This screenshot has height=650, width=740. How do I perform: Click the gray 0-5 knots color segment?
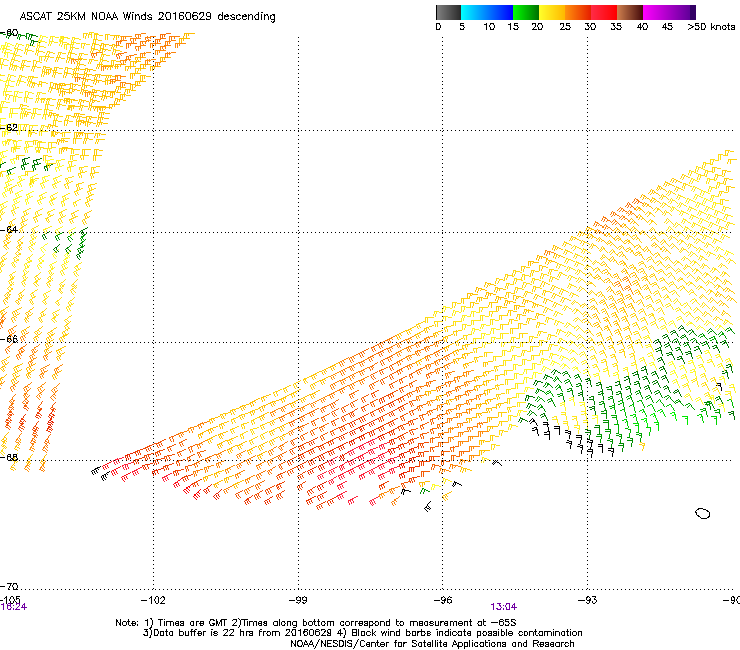(448, 12)
